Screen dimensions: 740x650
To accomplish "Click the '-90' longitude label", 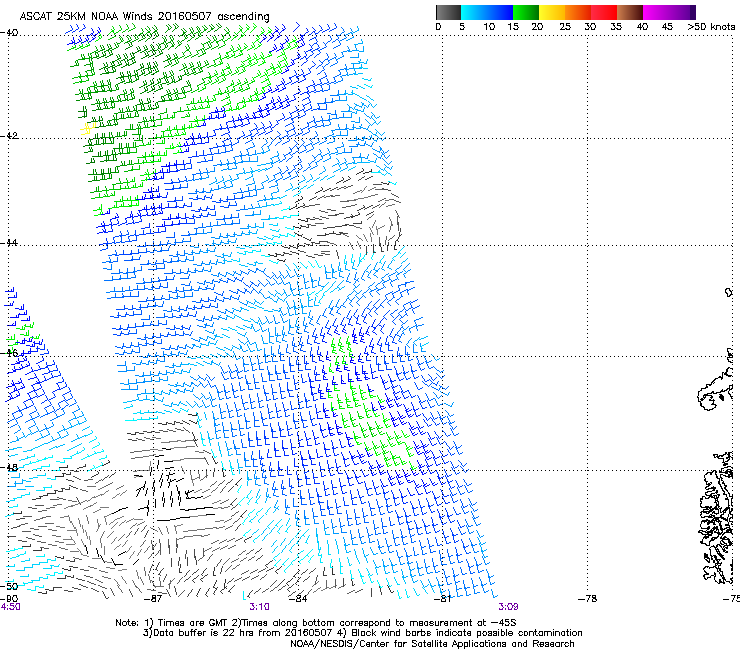I will (x=9, y=599).
